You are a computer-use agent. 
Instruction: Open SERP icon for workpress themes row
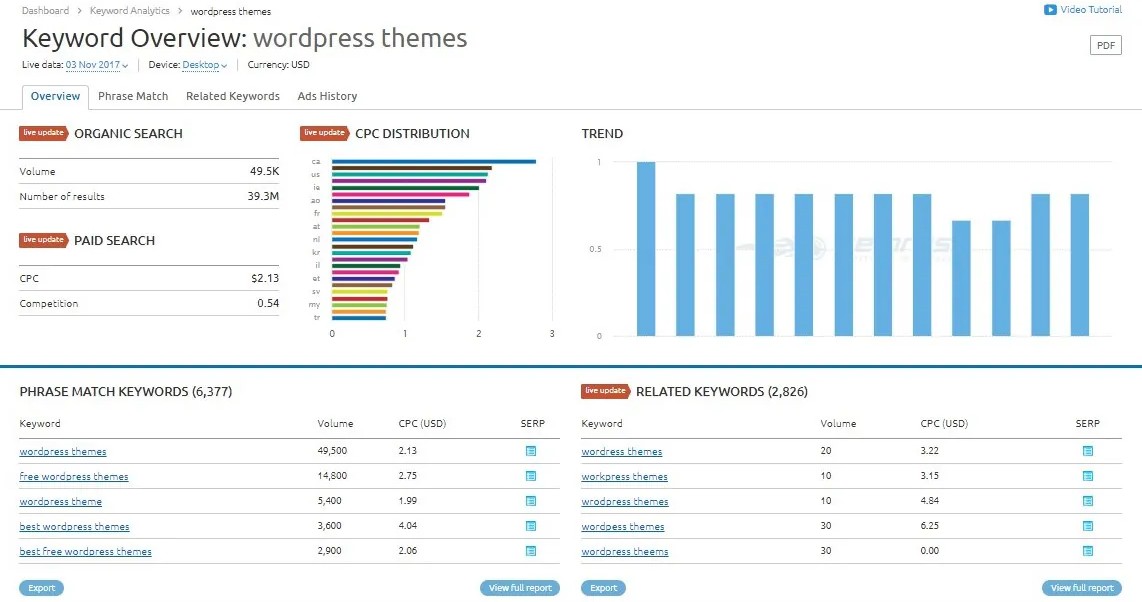[1087, 476]
